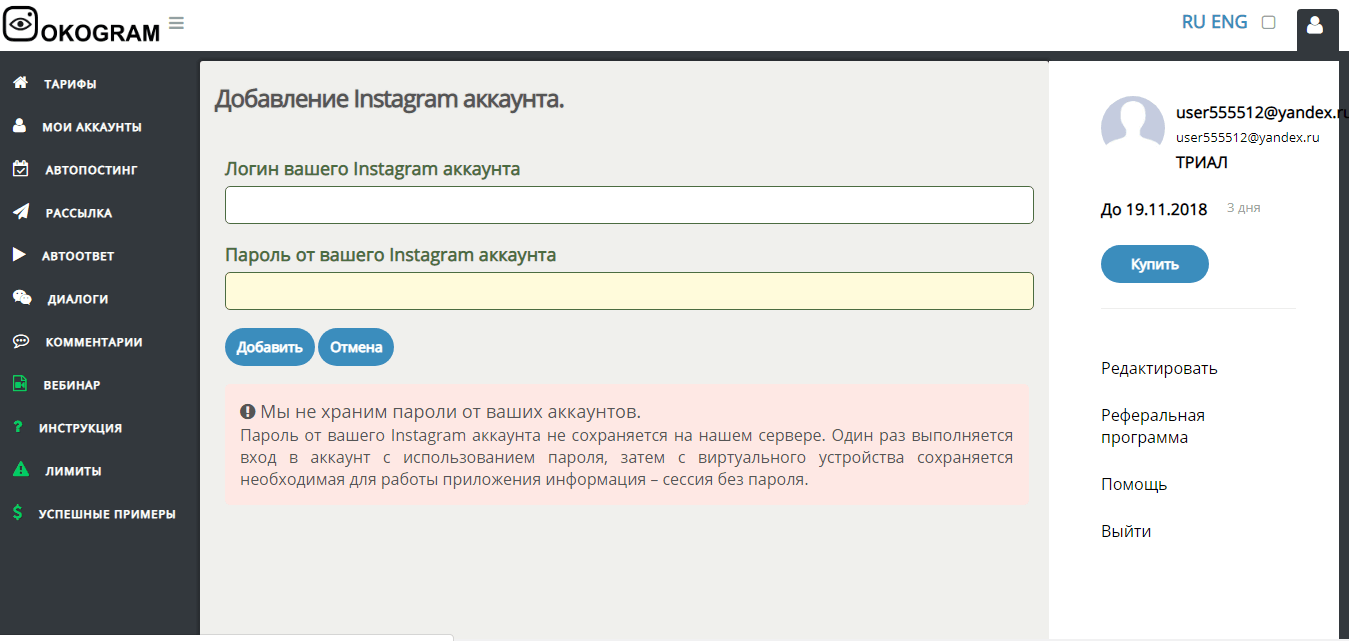Click the person icon beside Мои аккаунты
This screenshot has width=1349, height=641.
pos(19,126)
